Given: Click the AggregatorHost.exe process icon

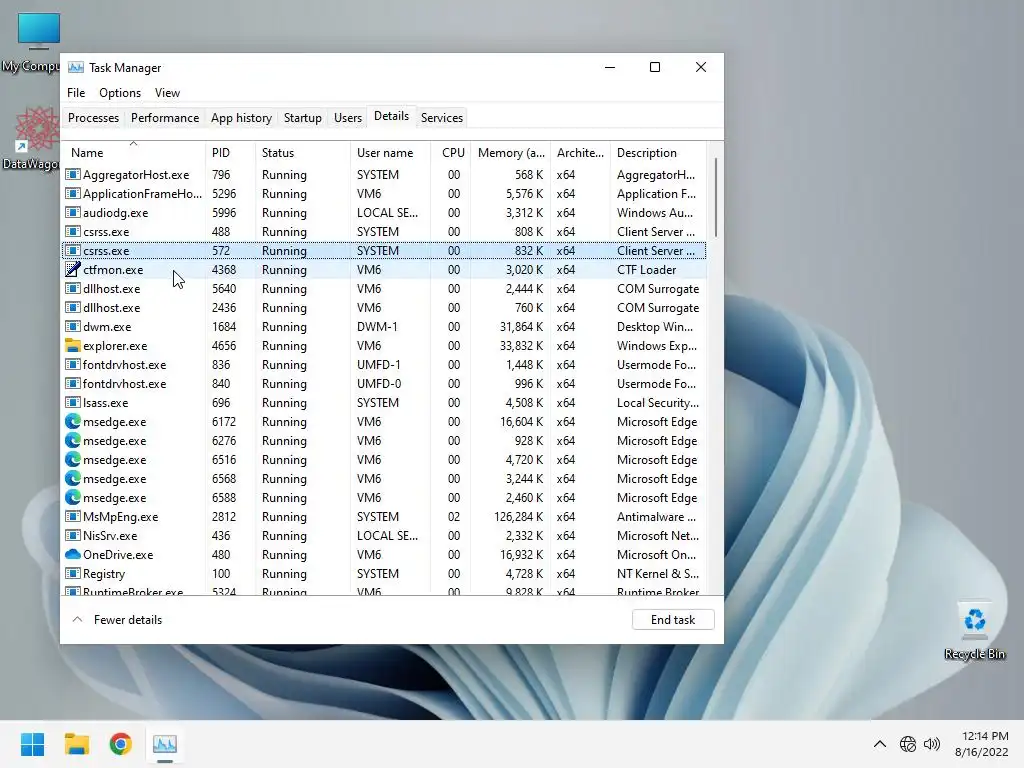Looking at the screenshot, I should 72,175.
